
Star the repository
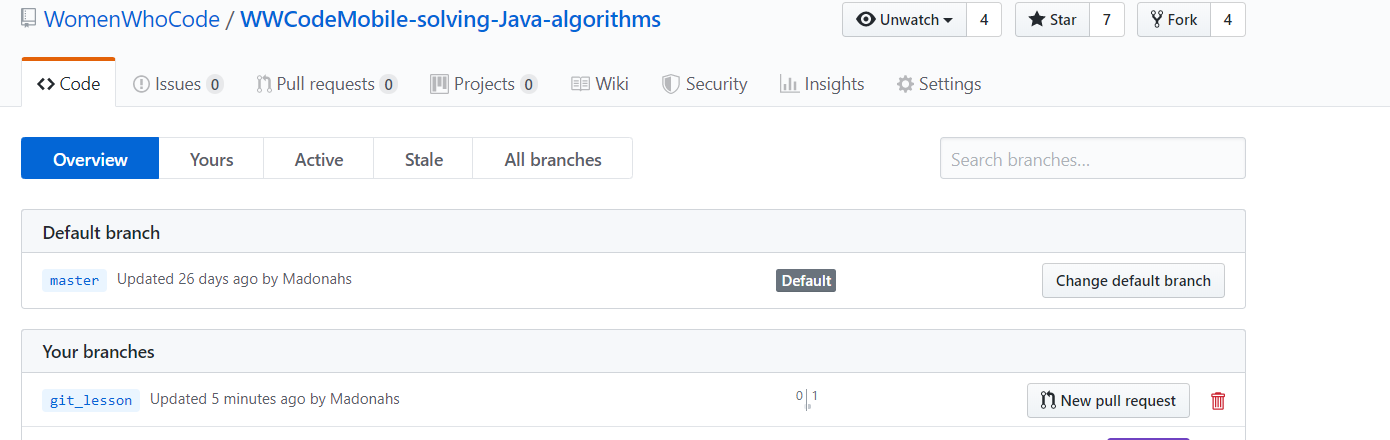(x=1052, y=19)
